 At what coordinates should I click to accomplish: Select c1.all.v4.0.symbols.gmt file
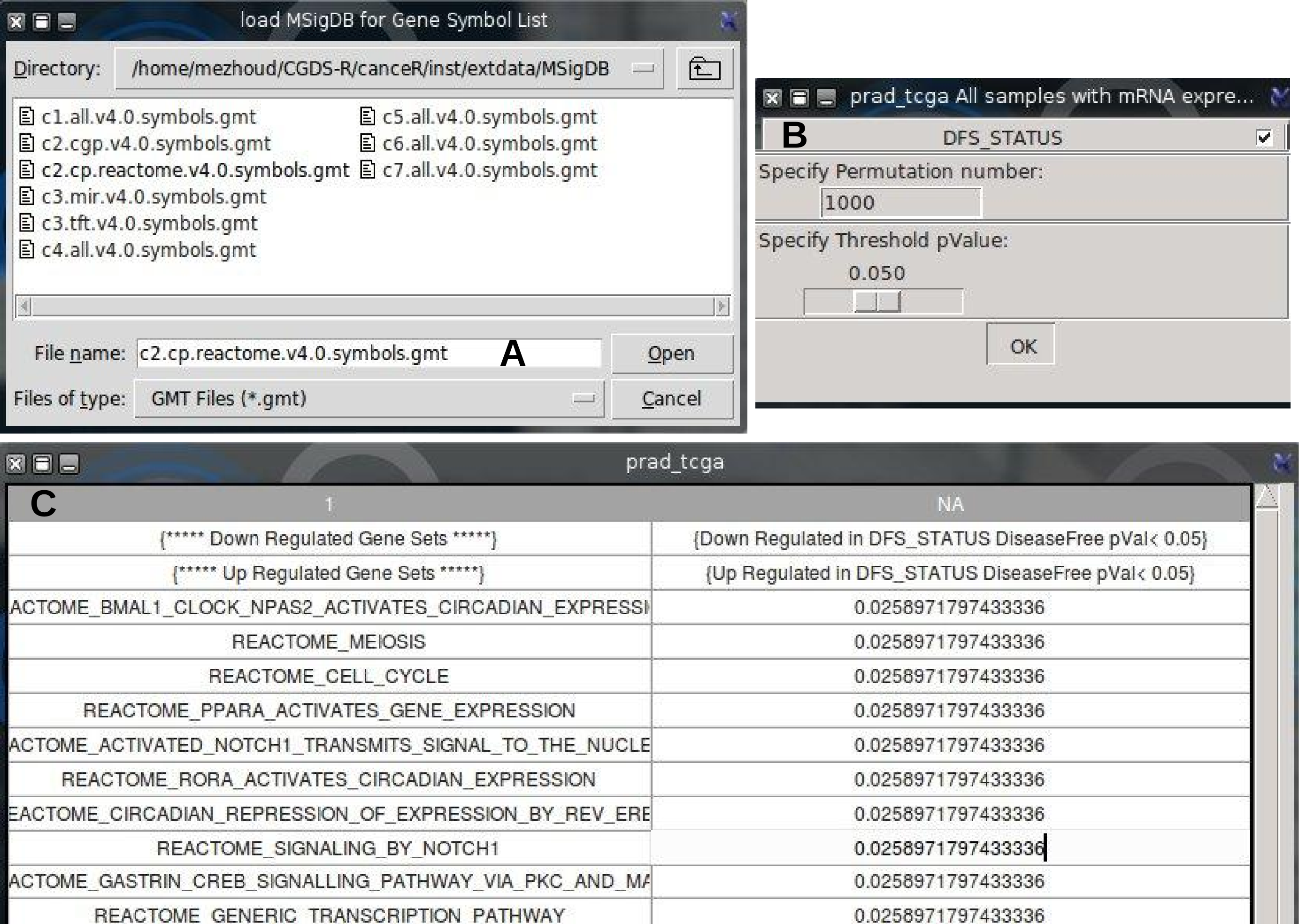148,117
